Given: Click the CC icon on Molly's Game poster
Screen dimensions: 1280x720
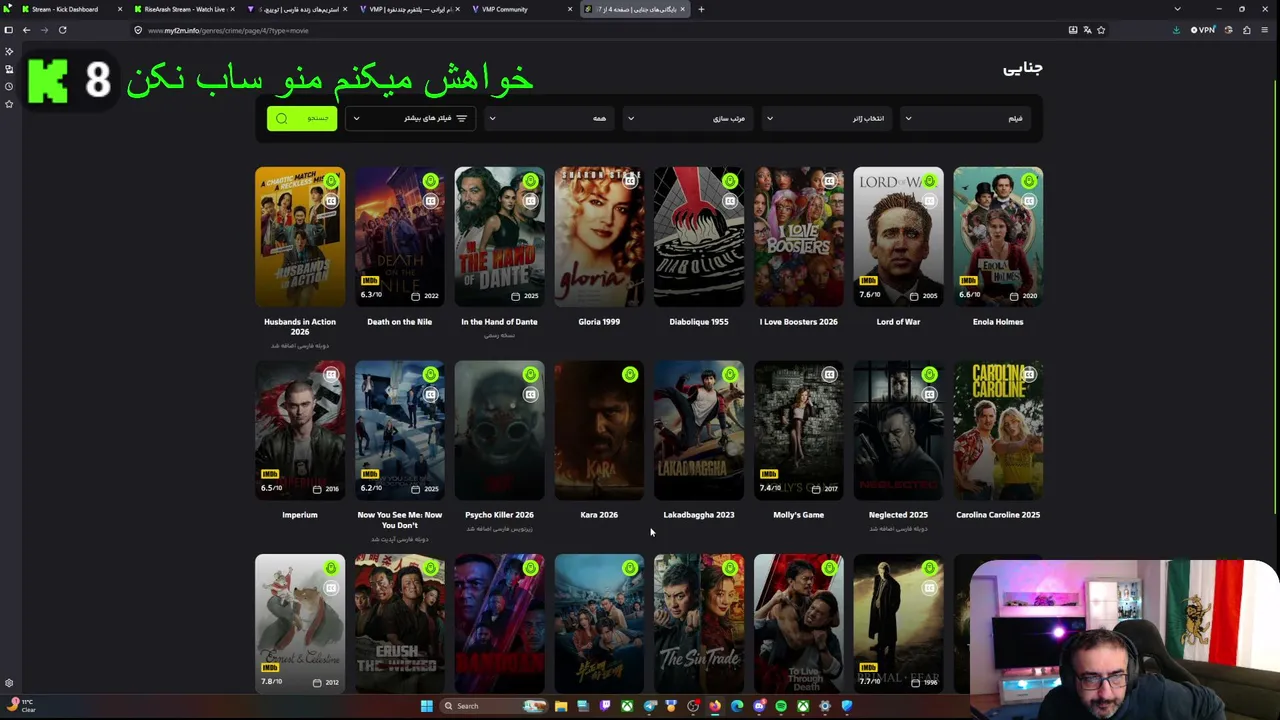Looking at the screenshot, I should point(830,374).
